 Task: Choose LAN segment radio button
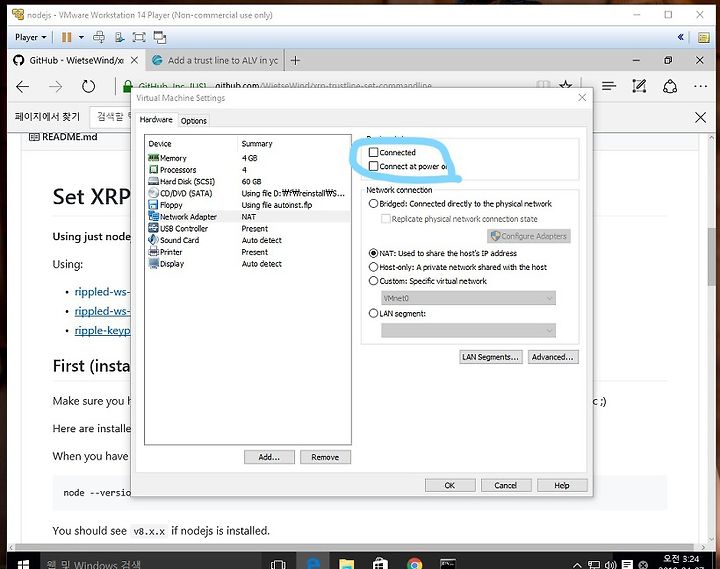pos(374,313)
